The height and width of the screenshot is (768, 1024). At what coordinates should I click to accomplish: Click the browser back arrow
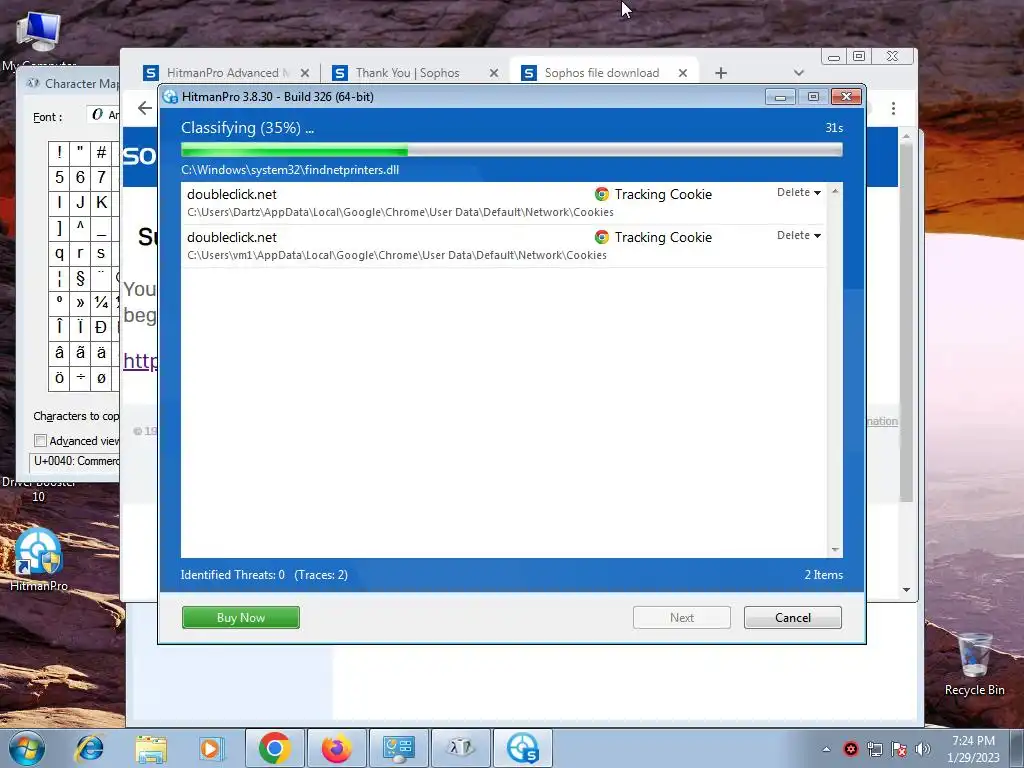(144, 108)
